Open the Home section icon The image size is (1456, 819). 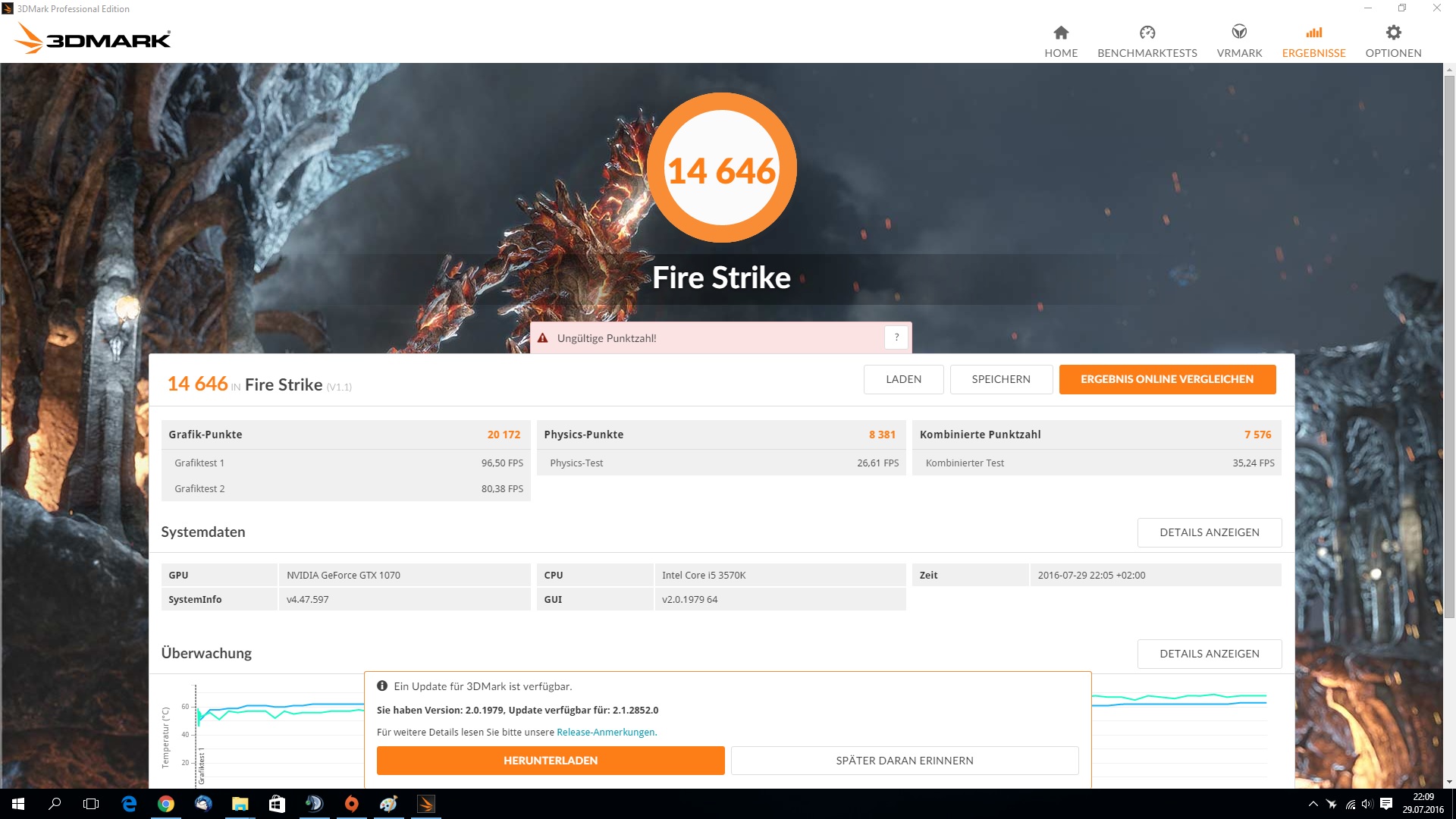(x=1060, y=33)
